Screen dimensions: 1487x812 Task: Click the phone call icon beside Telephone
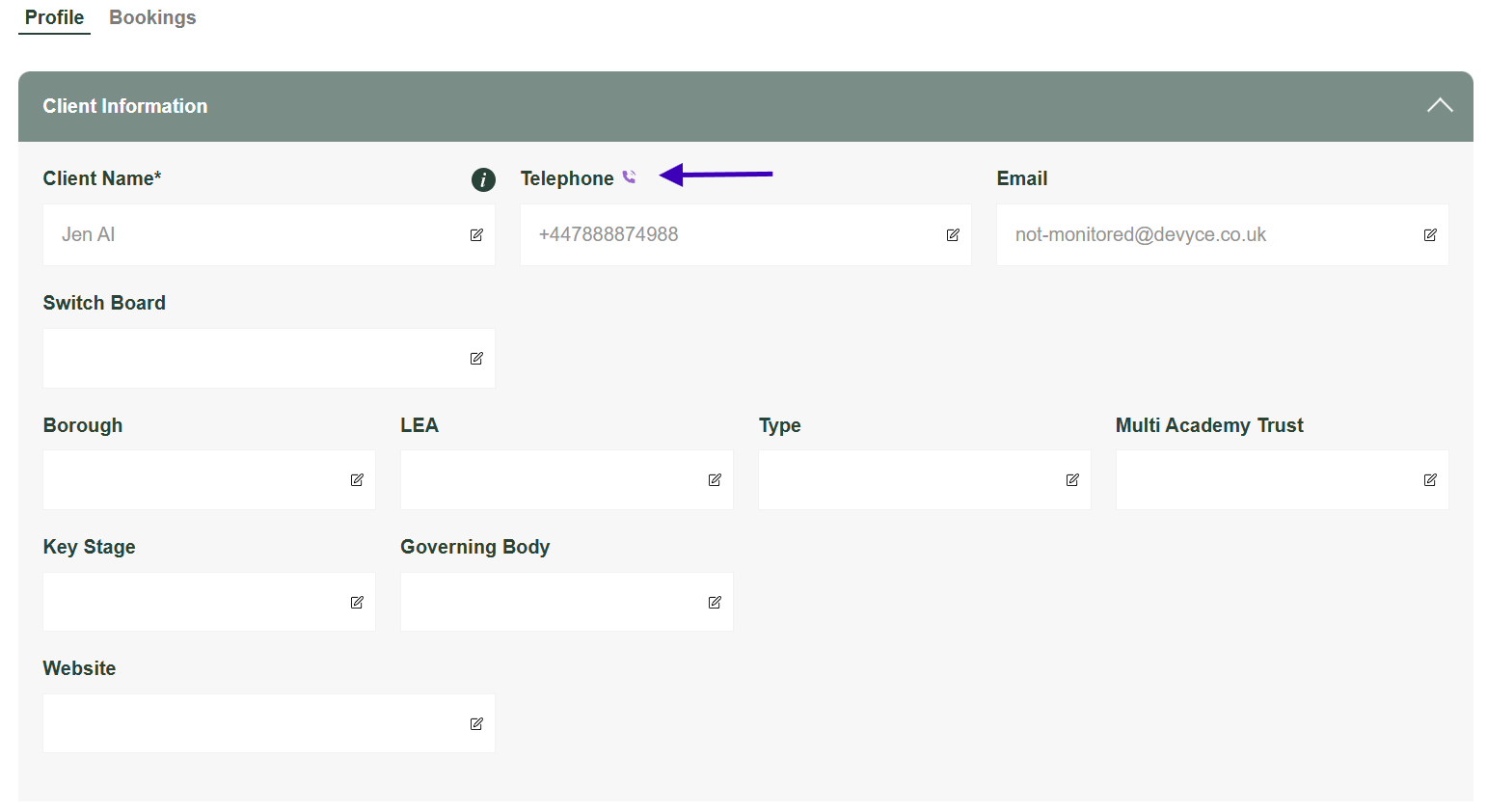pos(629,176)
